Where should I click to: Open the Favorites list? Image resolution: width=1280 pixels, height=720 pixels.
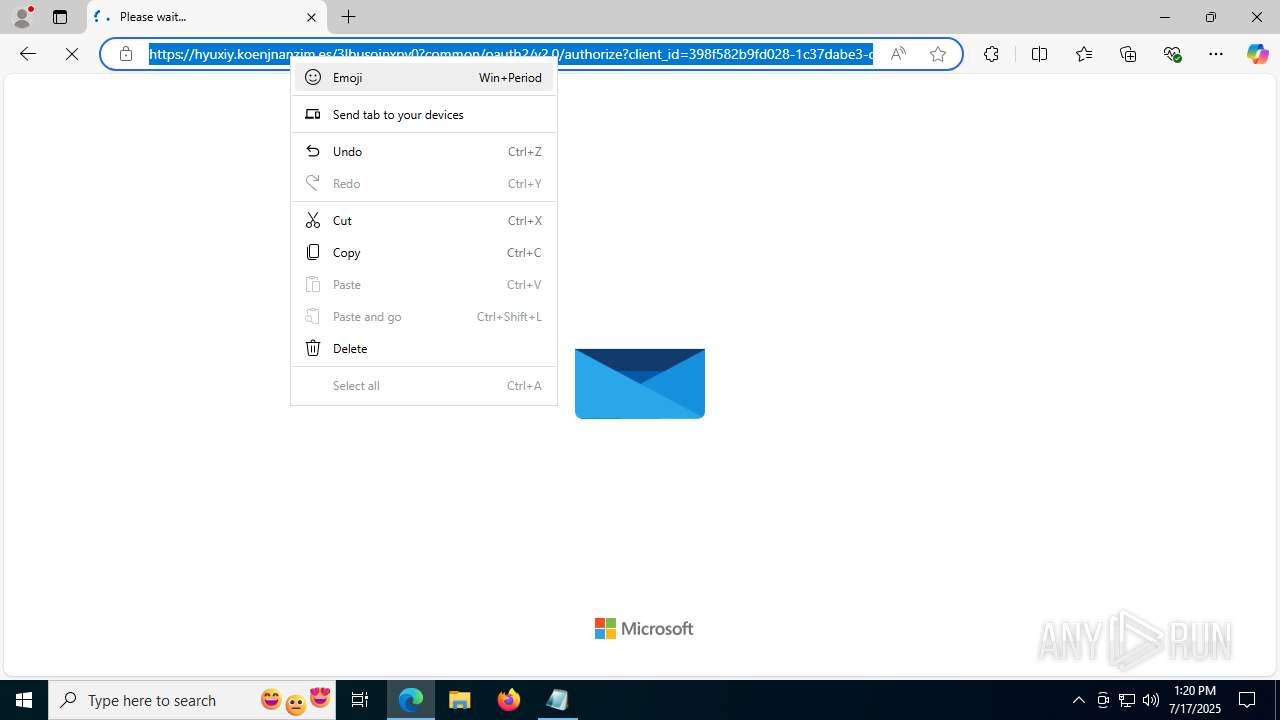tap(1084, 54)
